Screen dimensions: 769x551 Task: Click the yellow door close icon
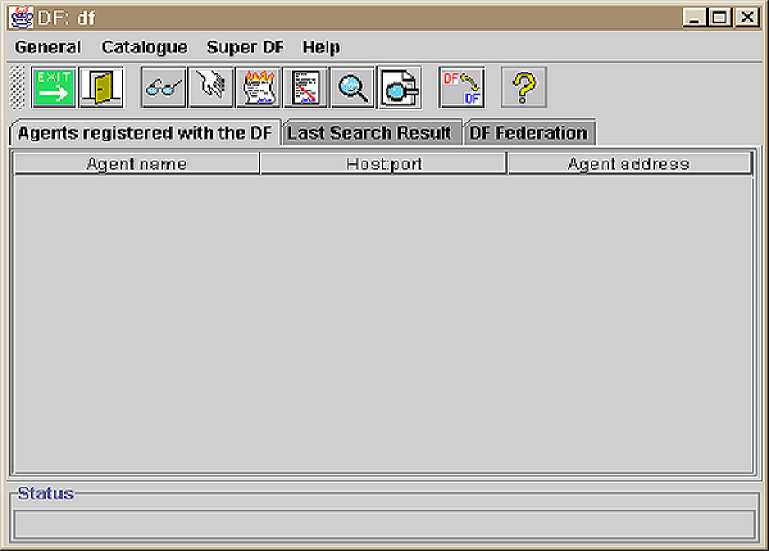click(x=102, y=88)
